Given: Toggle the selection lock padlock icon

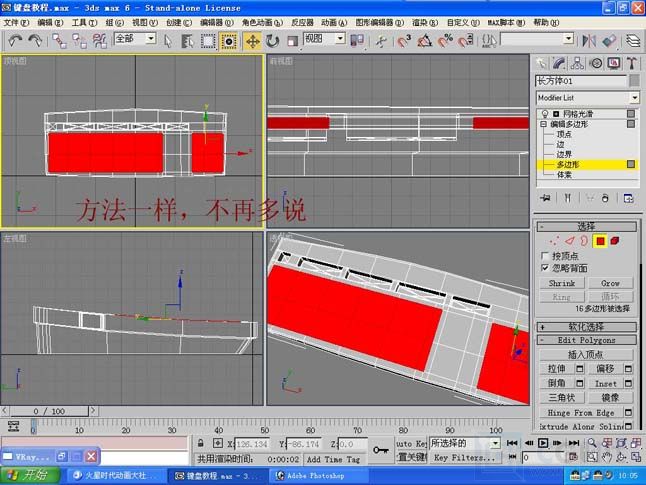Looking at the screenshot, I should [200, 443].
